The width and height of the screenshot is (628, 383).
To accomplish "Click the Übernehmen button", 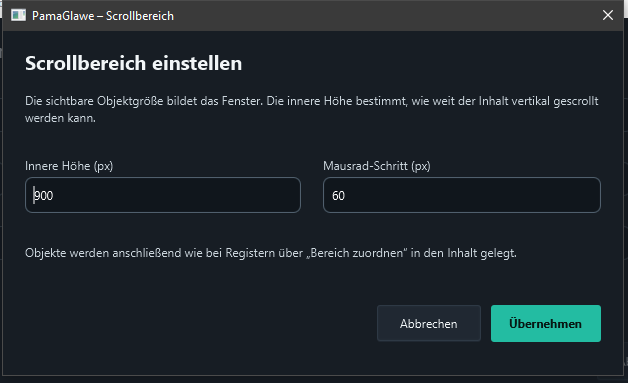I will pyautogui.click(x=545, y=323).
